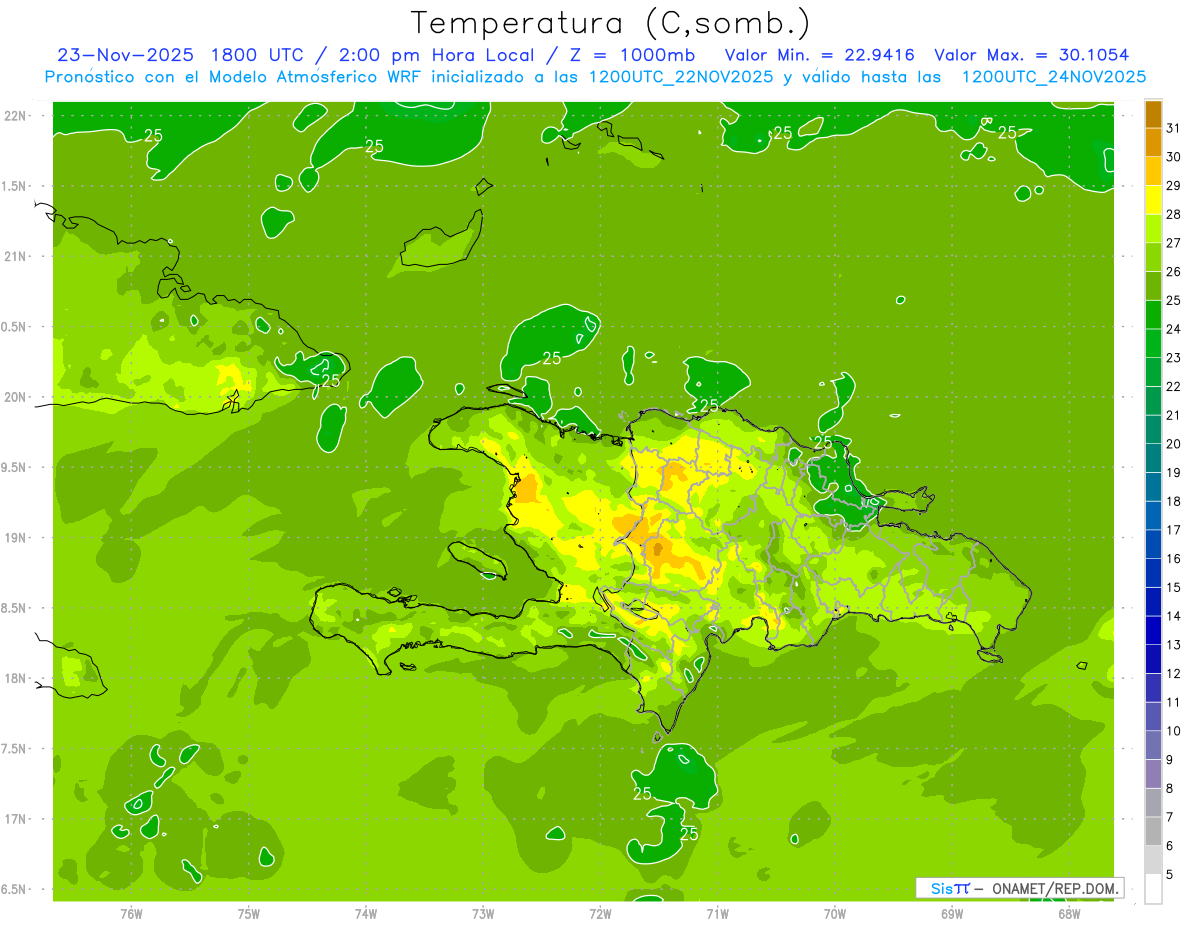Click the colorbar value 10
Image resolution: width=1200 pixels, height=927 pixels.
[x=1173, y=731]
